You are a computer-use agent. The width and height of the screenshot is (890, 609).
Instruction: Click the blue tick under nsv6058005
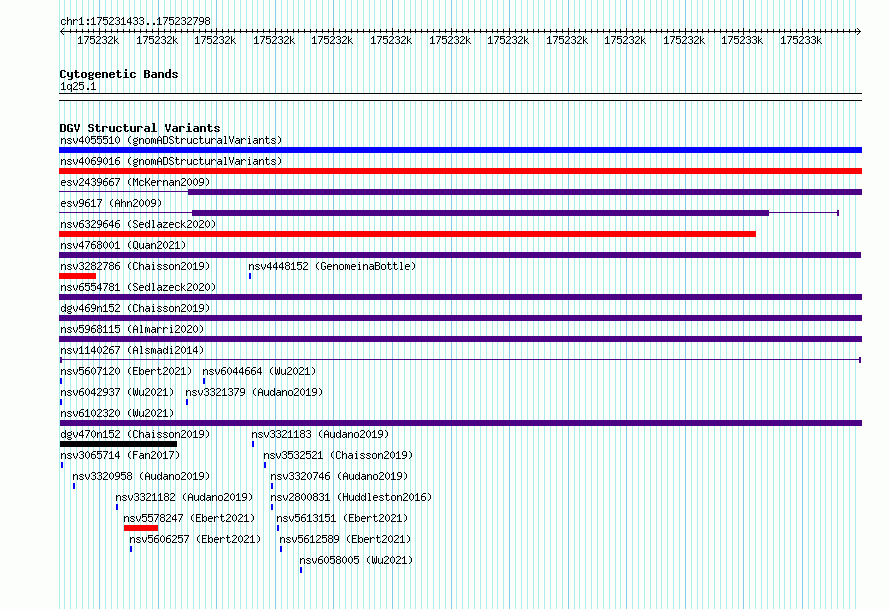click(301, 570)
